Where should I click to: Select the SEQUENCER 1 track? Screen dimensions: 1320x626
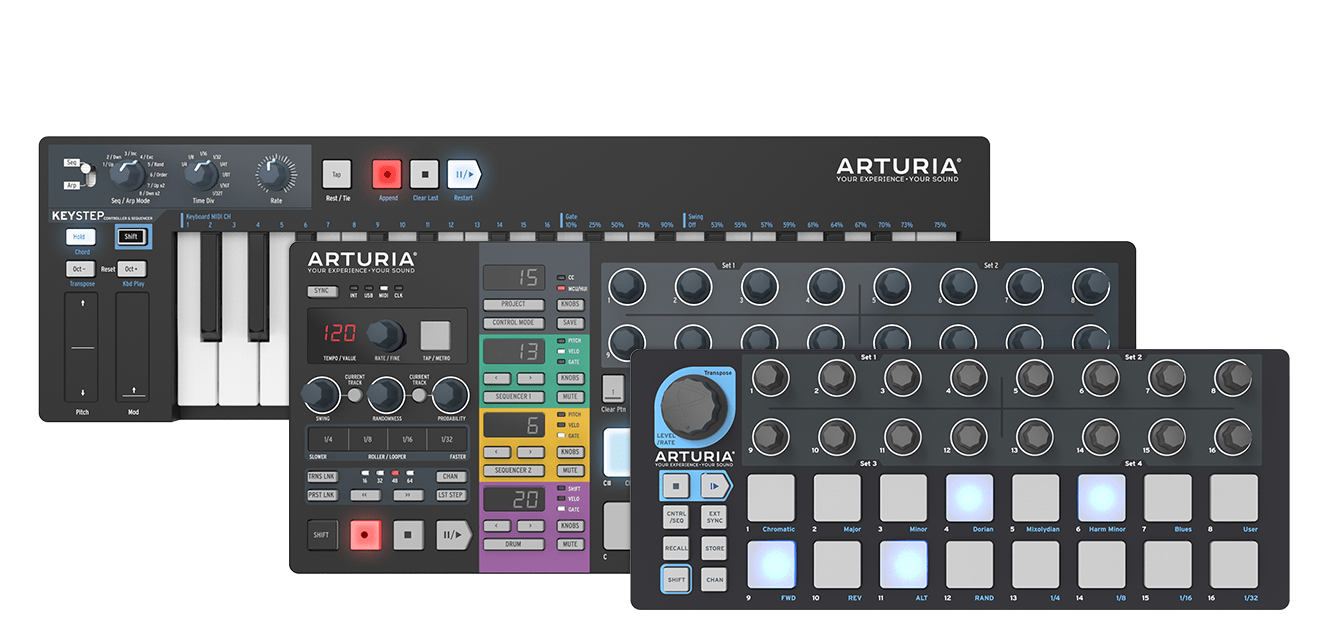click(x=513, y=395)
